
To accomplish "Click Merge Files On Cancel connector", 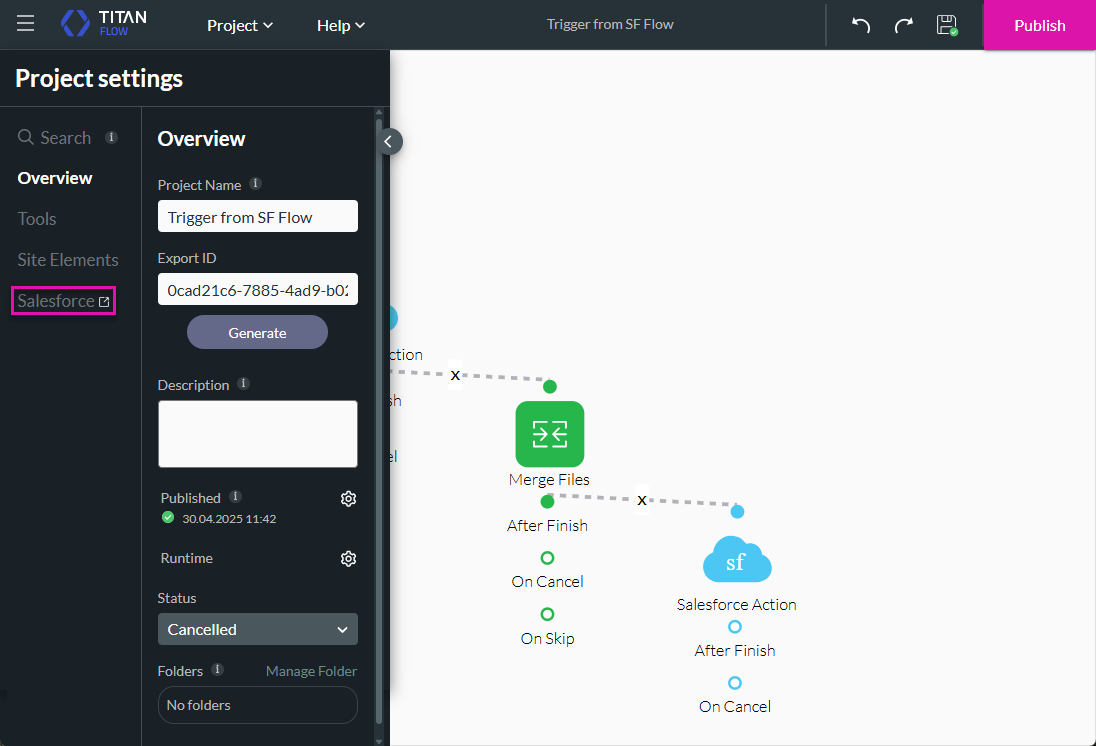I will (x=547, y=557).
